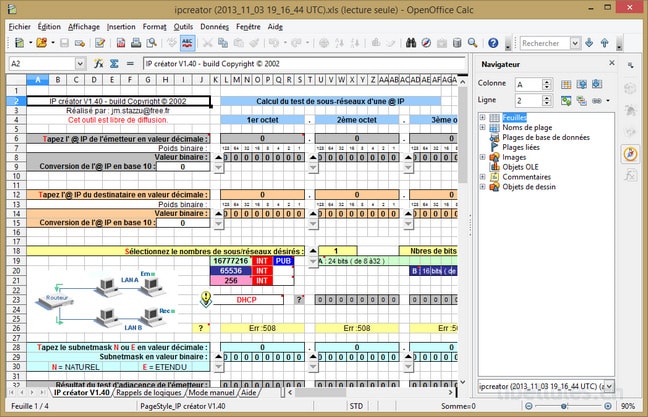Toggle Data Sources cylinder icon
The image size is (648, 417).
pyautogui.click(x=457, y=43)
